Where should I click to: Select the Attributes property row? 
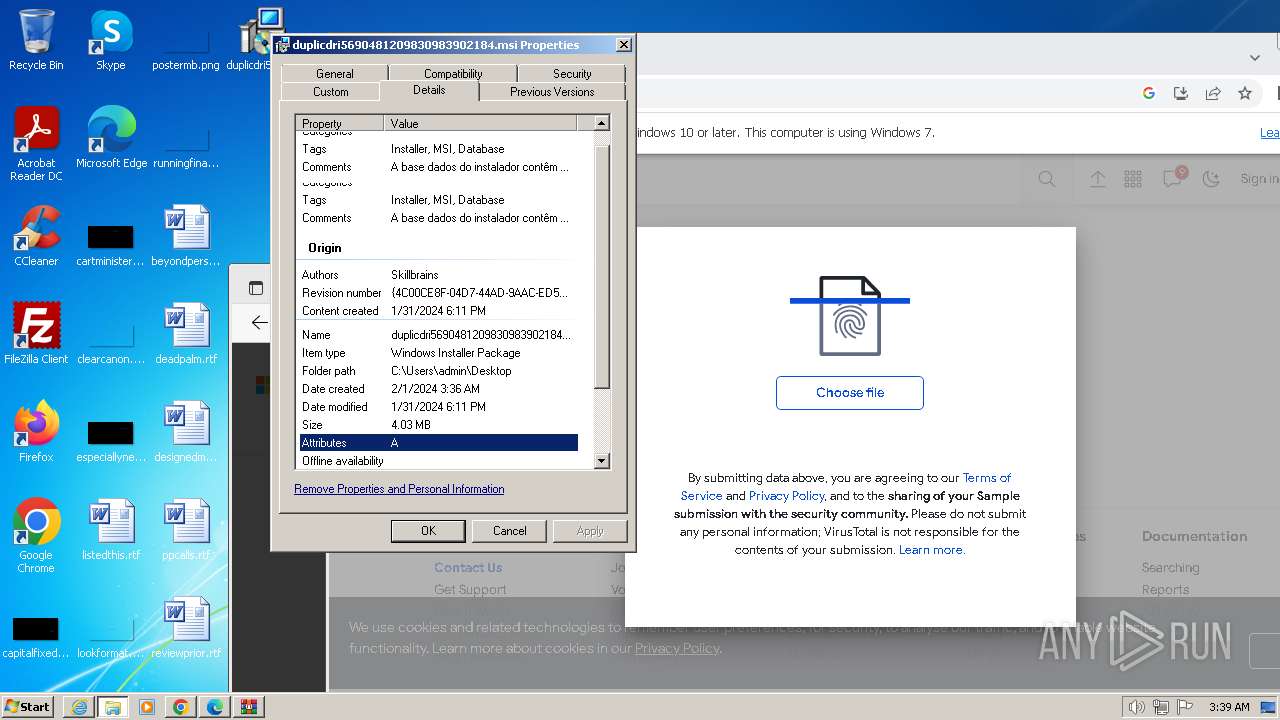point(439,443)
